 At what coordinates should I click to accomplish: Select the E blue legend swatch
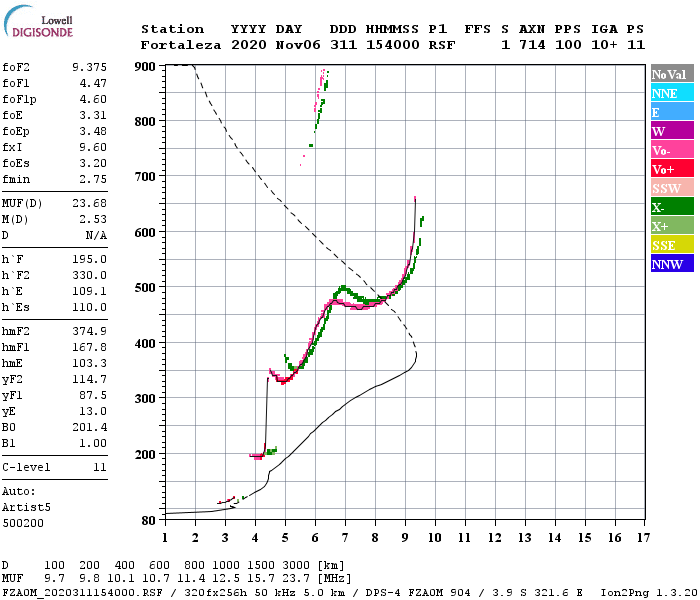(x=672, y=112)
